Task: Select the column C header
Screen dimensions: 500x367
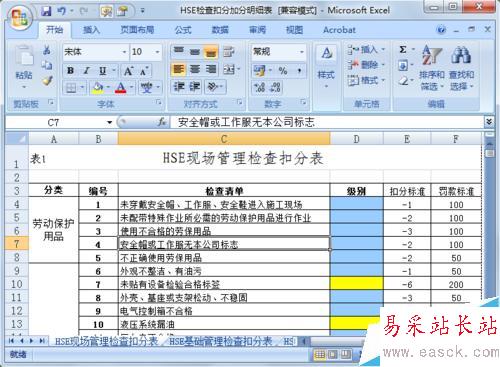Action: coord(224,139)
